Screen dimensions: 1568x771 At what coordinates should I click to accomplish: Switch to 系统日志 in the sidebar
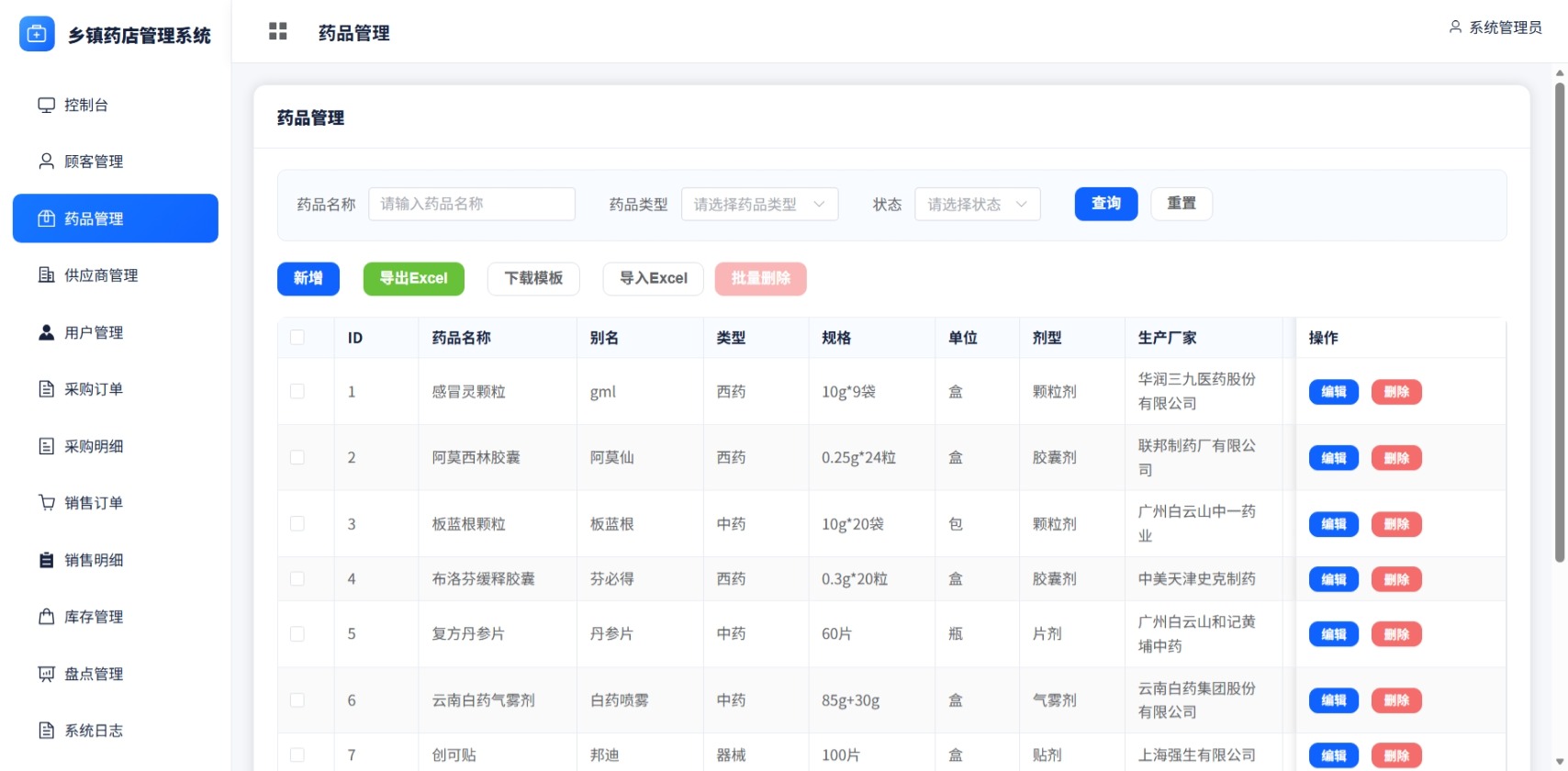pos(116,731)
